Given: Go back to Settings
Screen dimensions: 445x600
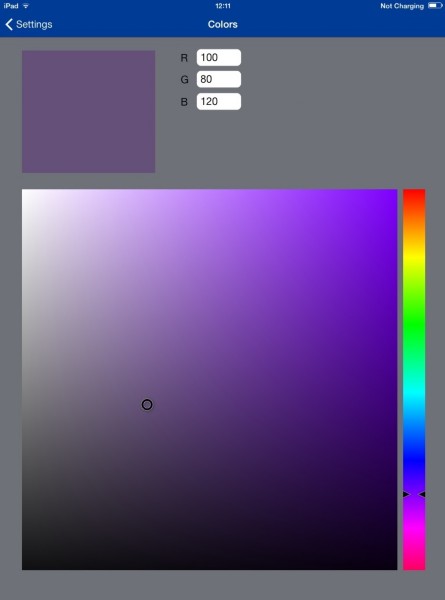Looking at the screenshot, I should coord(29,24).
